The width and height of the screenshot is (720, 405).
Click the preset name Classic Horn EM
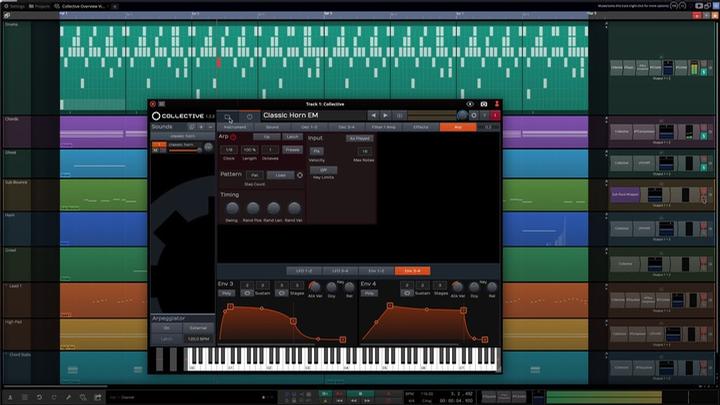(291, 115)
